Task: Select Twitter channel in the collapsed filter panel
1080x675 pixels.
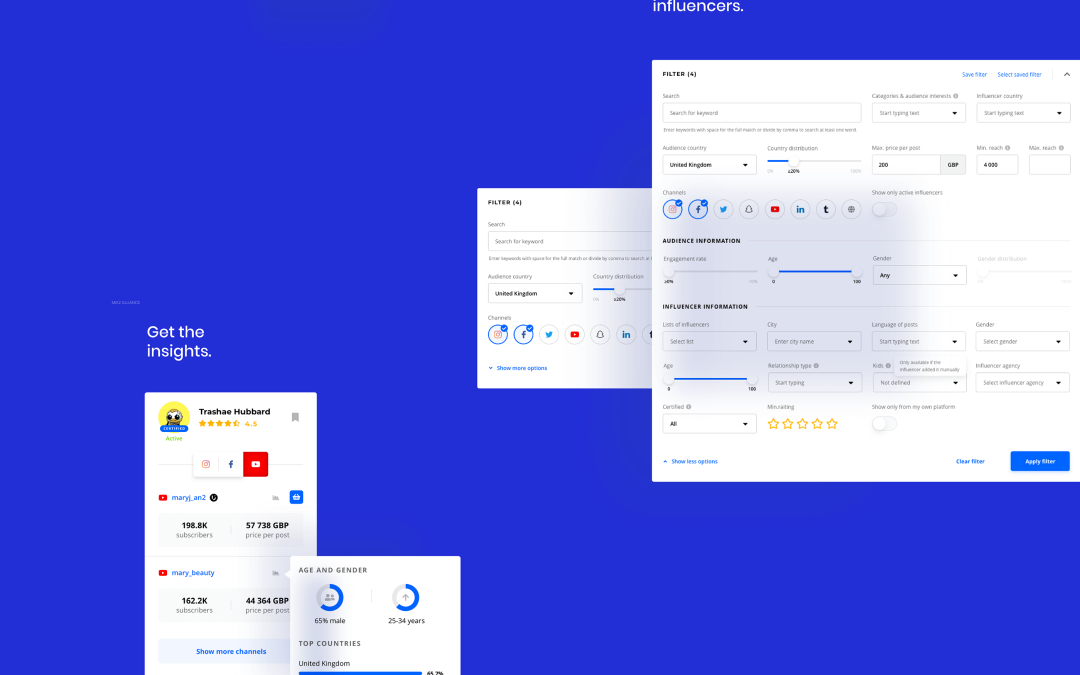Action: pyautogui.click(x=549, y=335)
